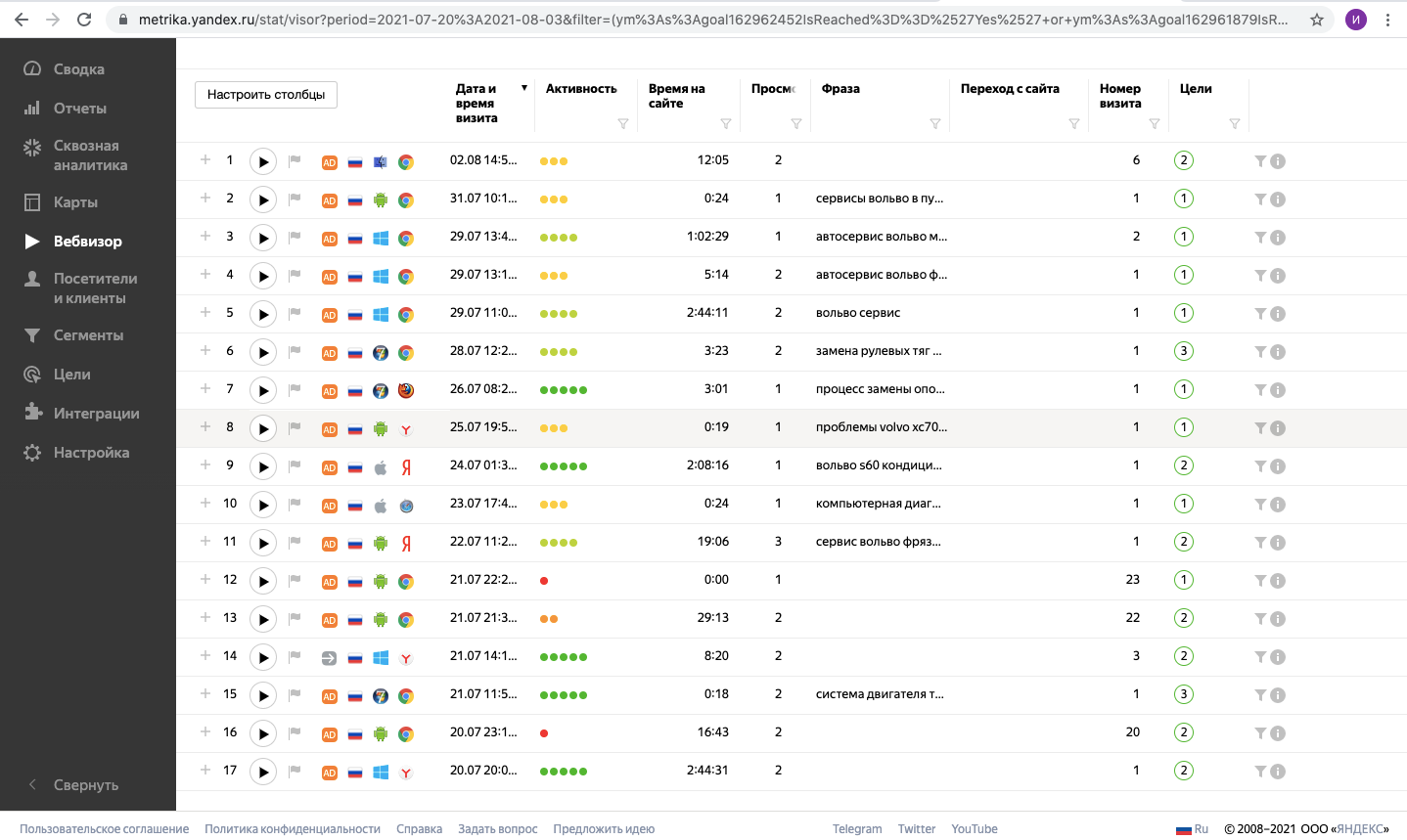Open Карты section in sidebar
1407x840 pixels.
pos(75,202)
